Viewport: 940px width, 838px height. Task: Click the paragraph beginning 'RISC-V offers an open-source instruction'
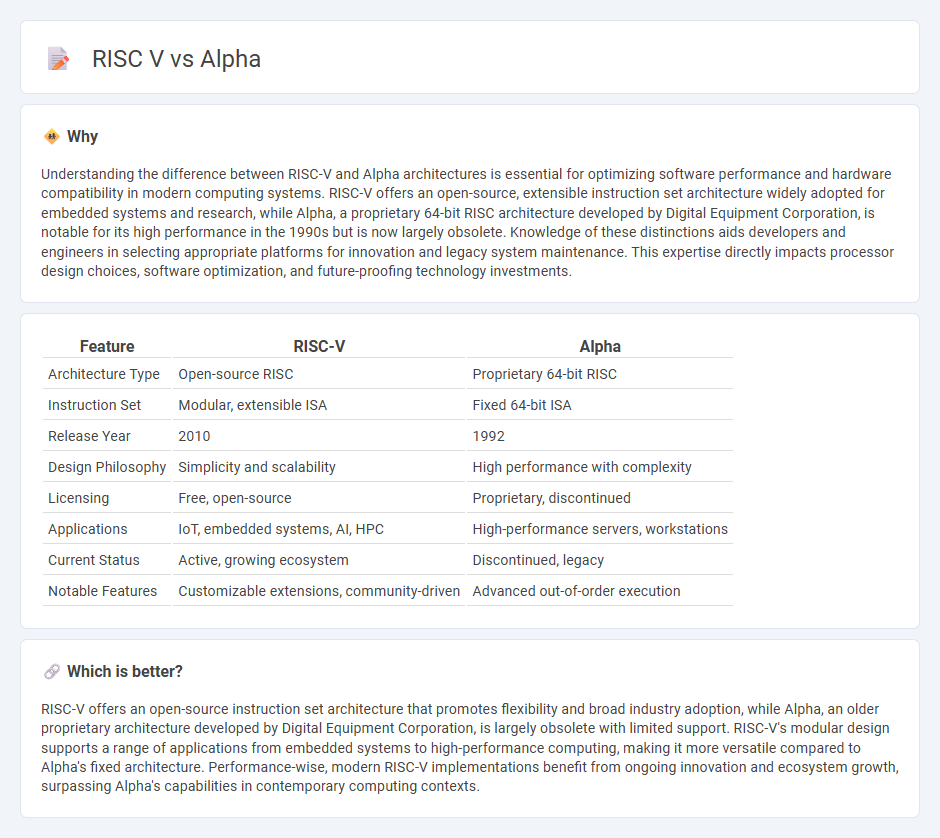click(470, 747)
